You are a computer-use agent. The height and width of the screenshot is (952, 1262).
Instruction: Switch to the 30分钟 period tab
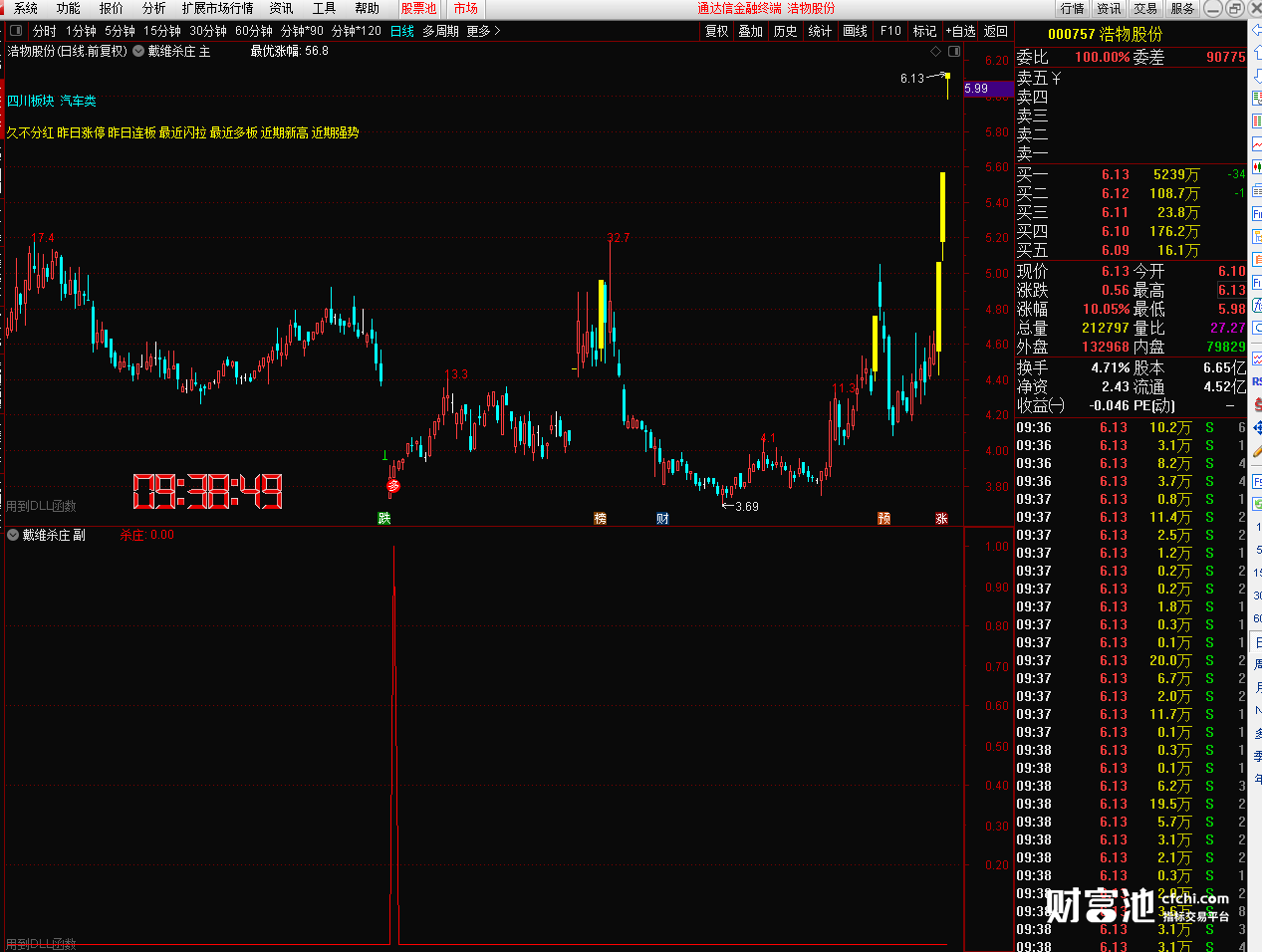point(208,31)
